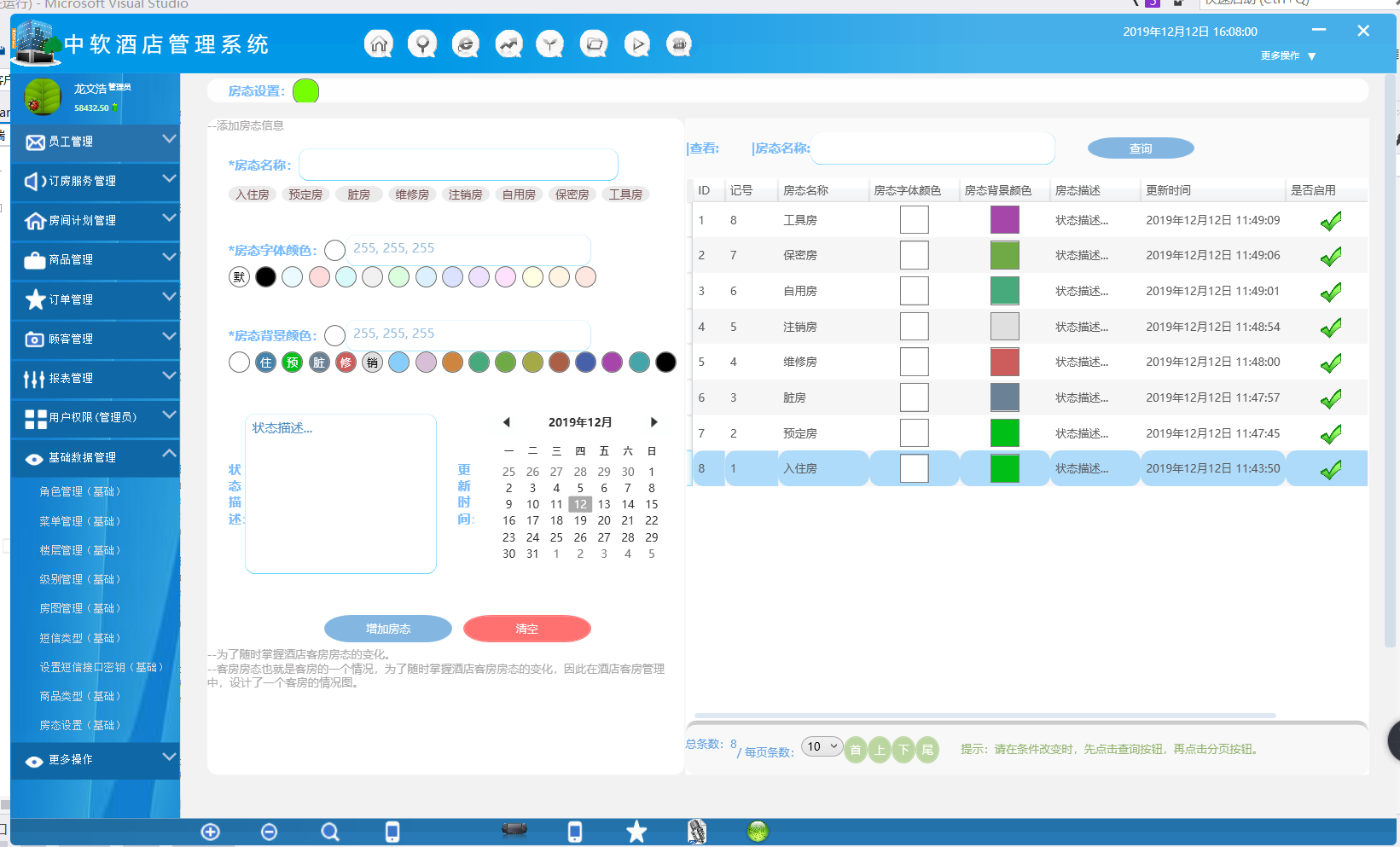Viewport: 1400px width, 847px height.
Task: Collapse the 基础数据管理 section
Action: (x=95, y=458)
